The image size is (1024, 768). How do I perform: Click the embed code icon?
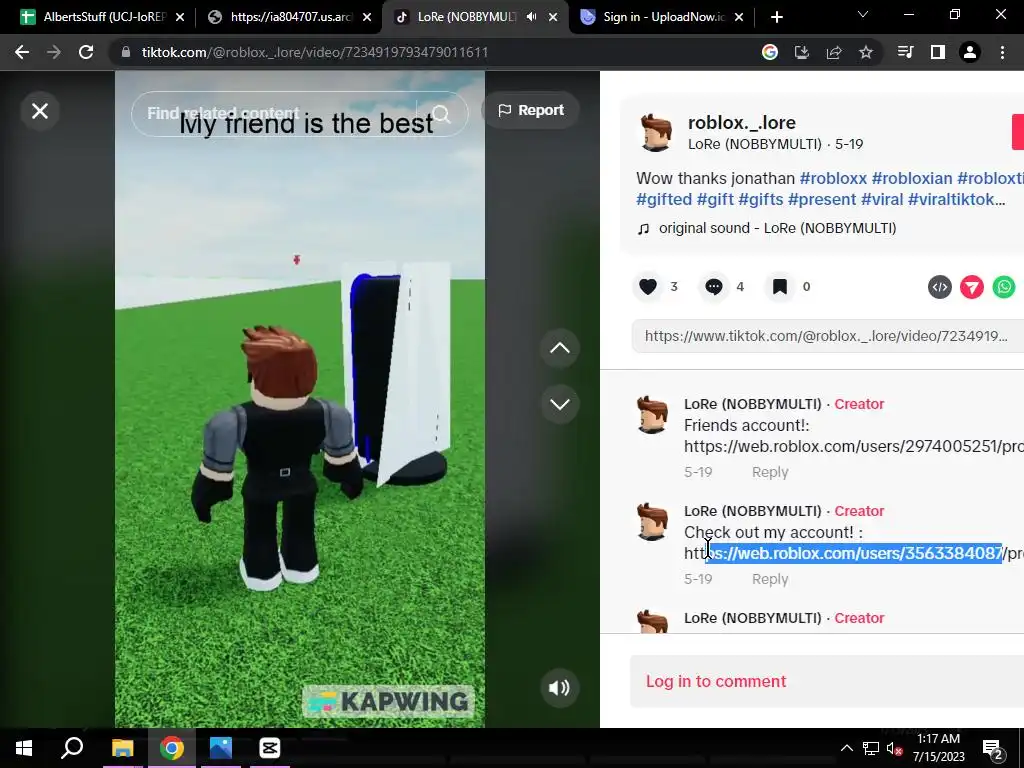click(x=940, y=287)
